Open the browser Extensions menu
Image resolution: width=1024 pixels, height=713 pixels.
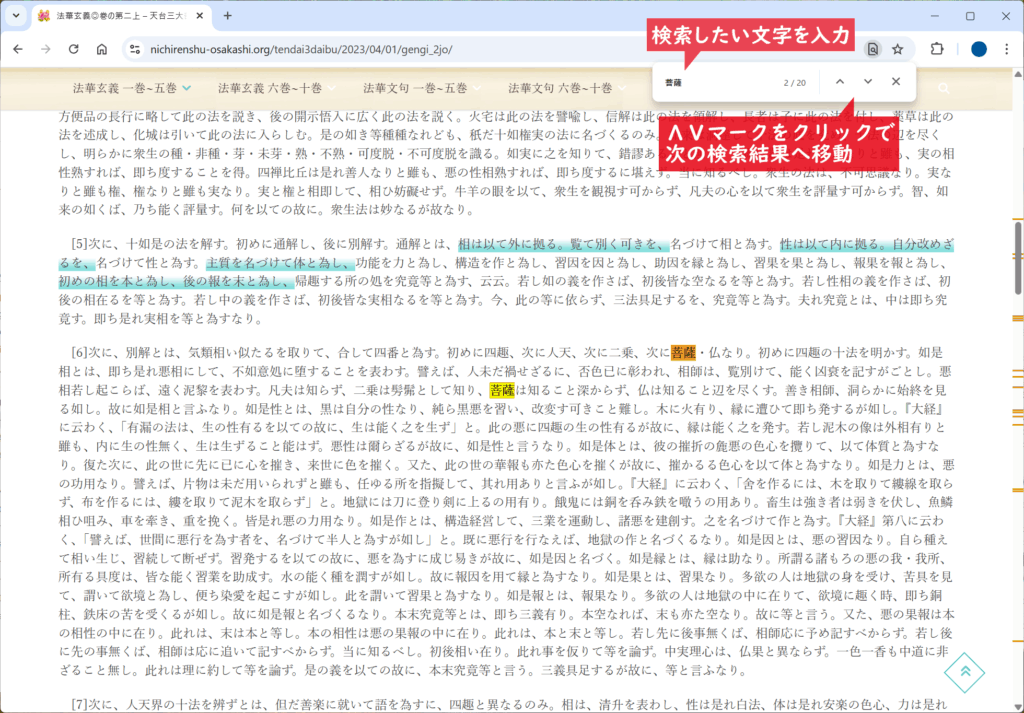pyautogui.click(x=937, y=49)
